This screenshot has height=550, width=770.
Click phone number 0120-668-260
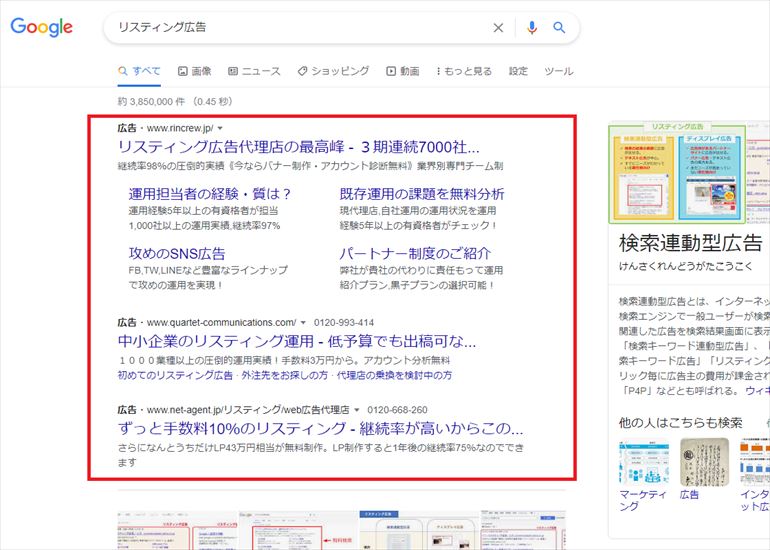point(397,410)
